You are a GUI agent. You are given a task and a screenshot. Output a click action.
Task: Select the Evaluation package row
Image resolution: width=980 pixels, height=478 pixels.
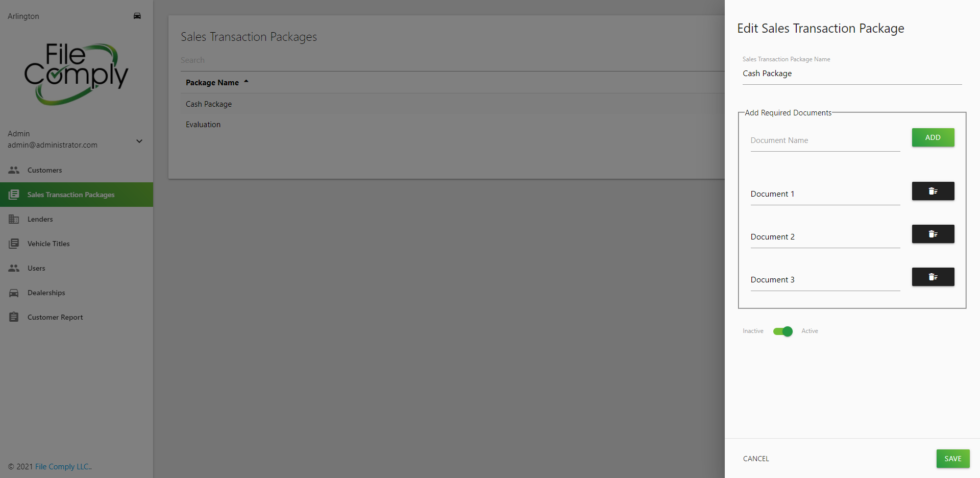pos(446,124)
